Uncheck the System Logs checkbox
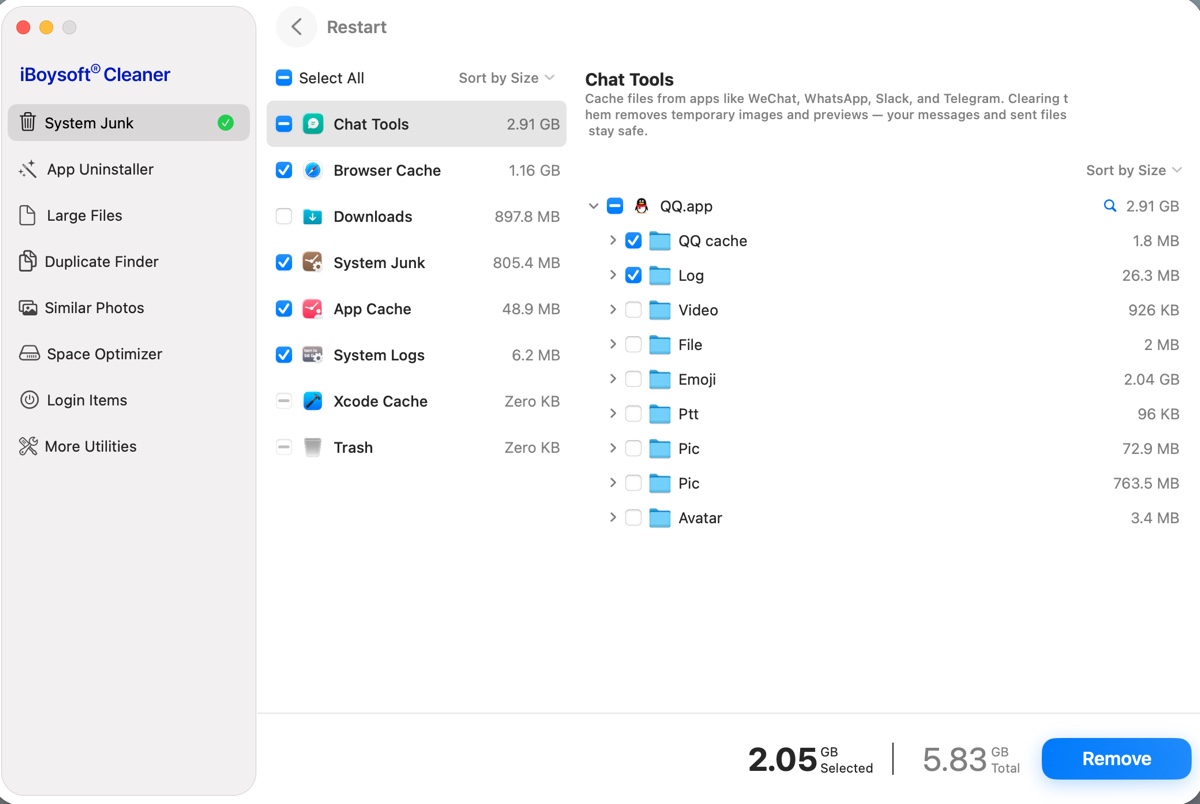 point(284,355)
